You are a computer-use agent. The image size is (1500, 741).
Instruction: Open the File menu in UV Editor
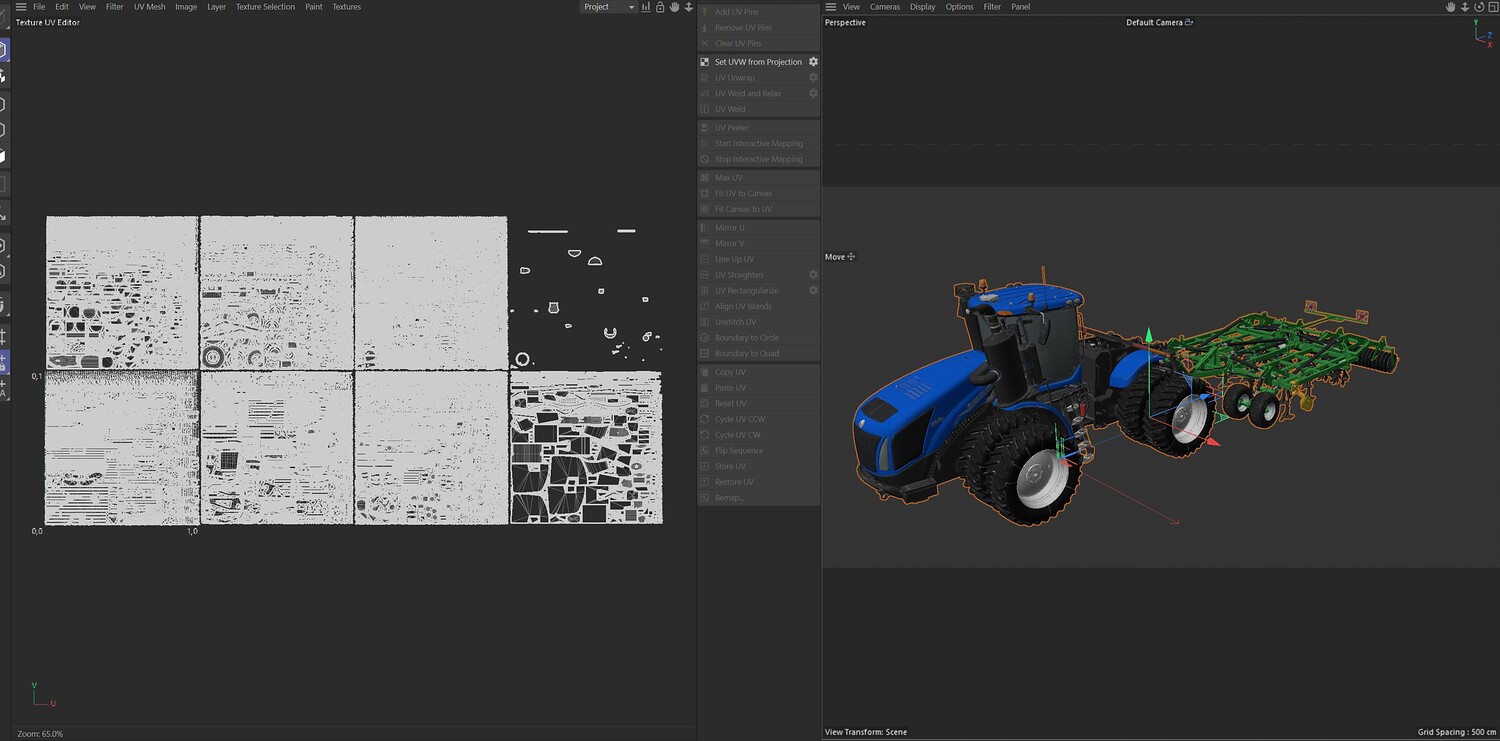(39, 7)
